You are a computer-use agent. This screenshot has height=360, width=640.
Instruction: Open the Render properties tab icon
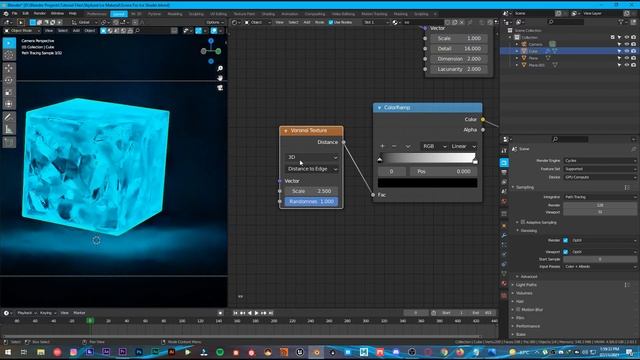point(504,162)
